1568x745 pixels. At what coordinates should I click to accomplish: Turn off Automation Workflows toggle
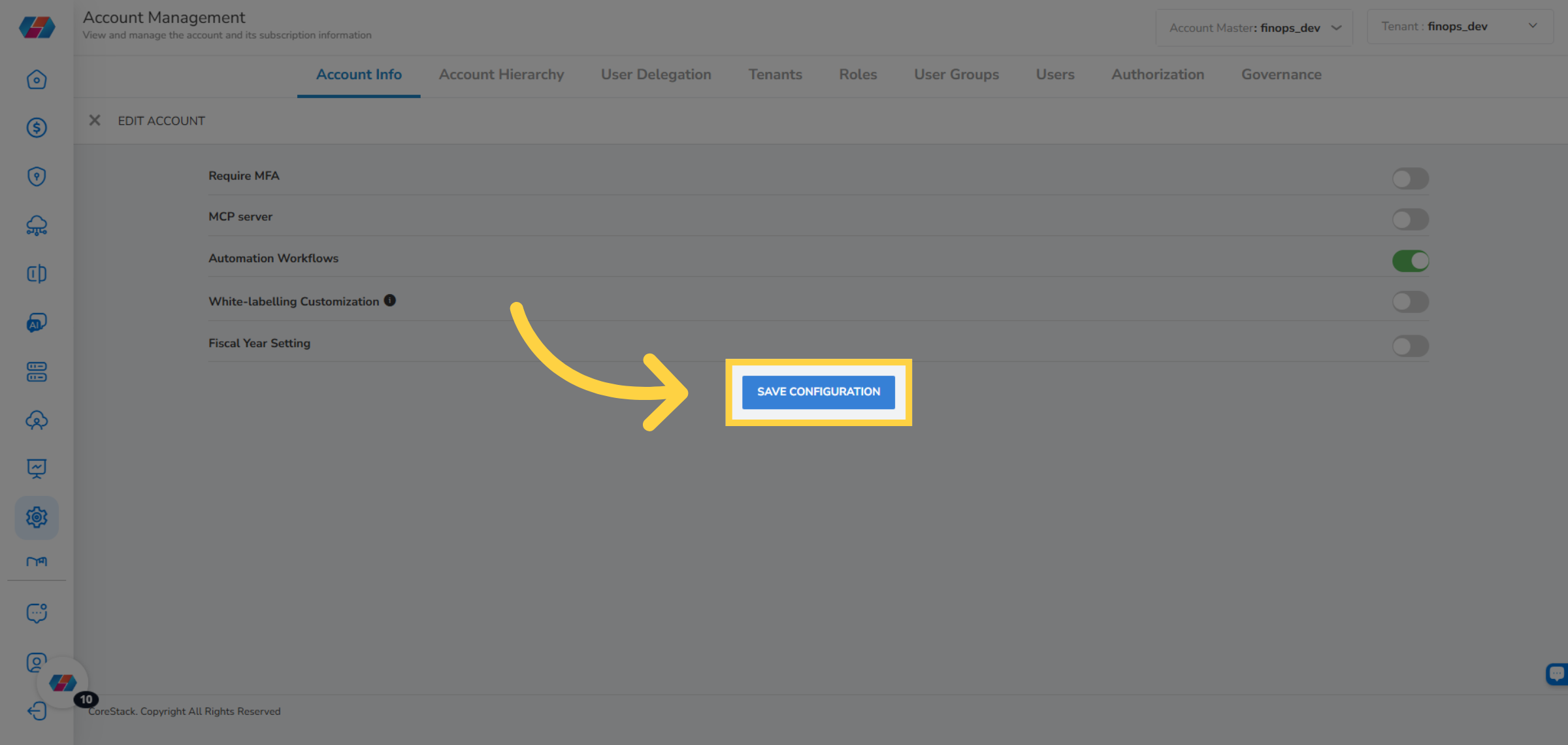1410,261
